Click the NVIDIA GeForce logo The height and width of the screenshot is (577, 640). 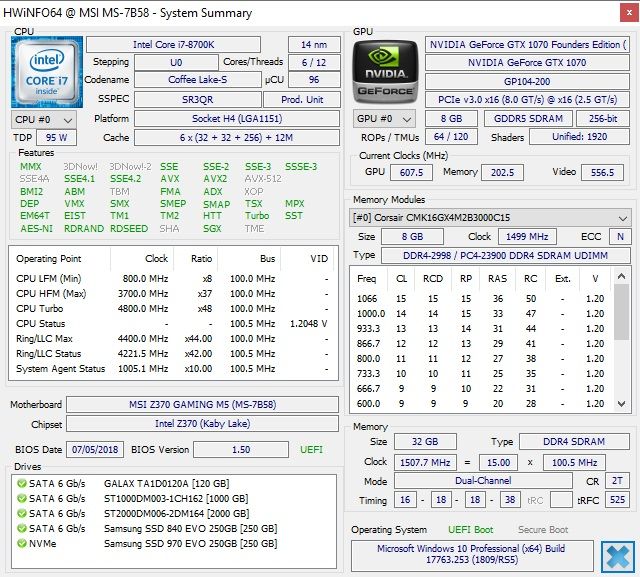point(385,72)
